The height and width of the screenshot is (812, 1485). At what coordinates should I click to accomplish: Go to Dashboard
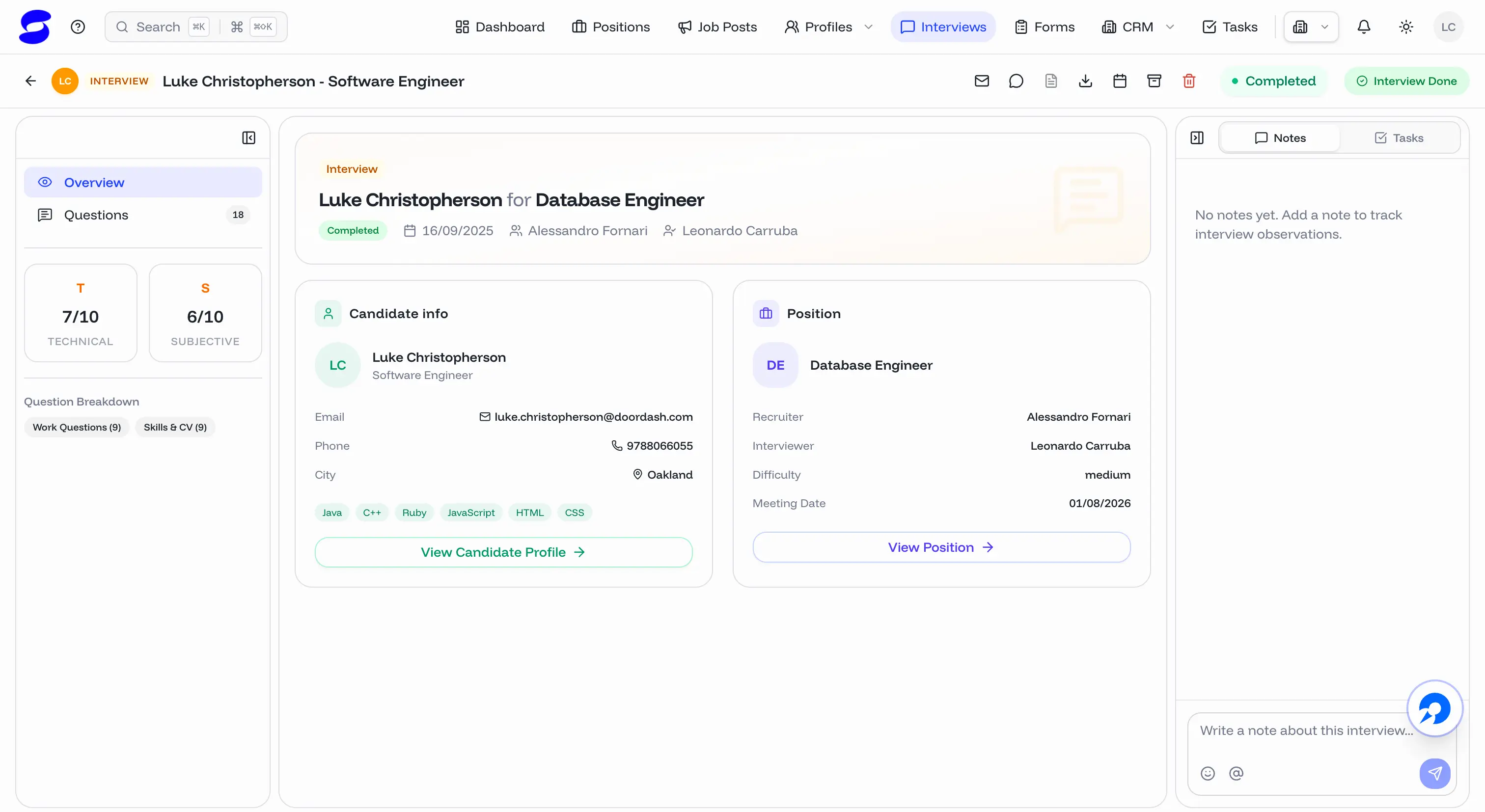coord(499,27)
